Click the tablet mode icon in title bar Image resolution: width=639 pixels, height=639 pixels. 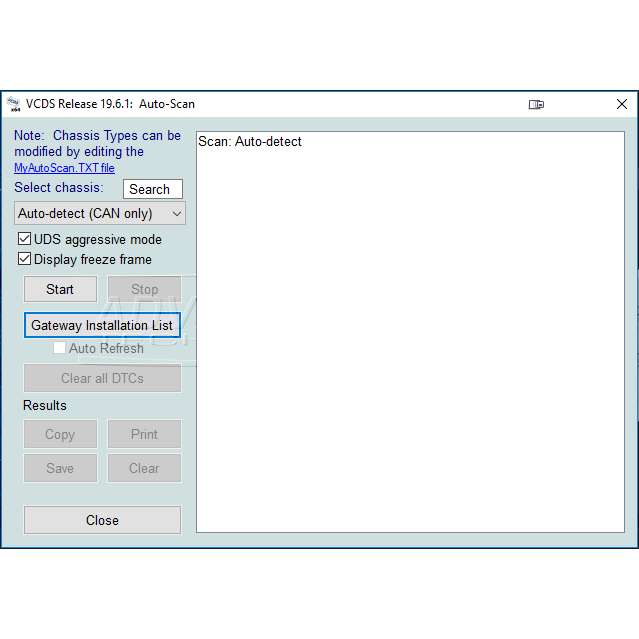coord(536,105)
